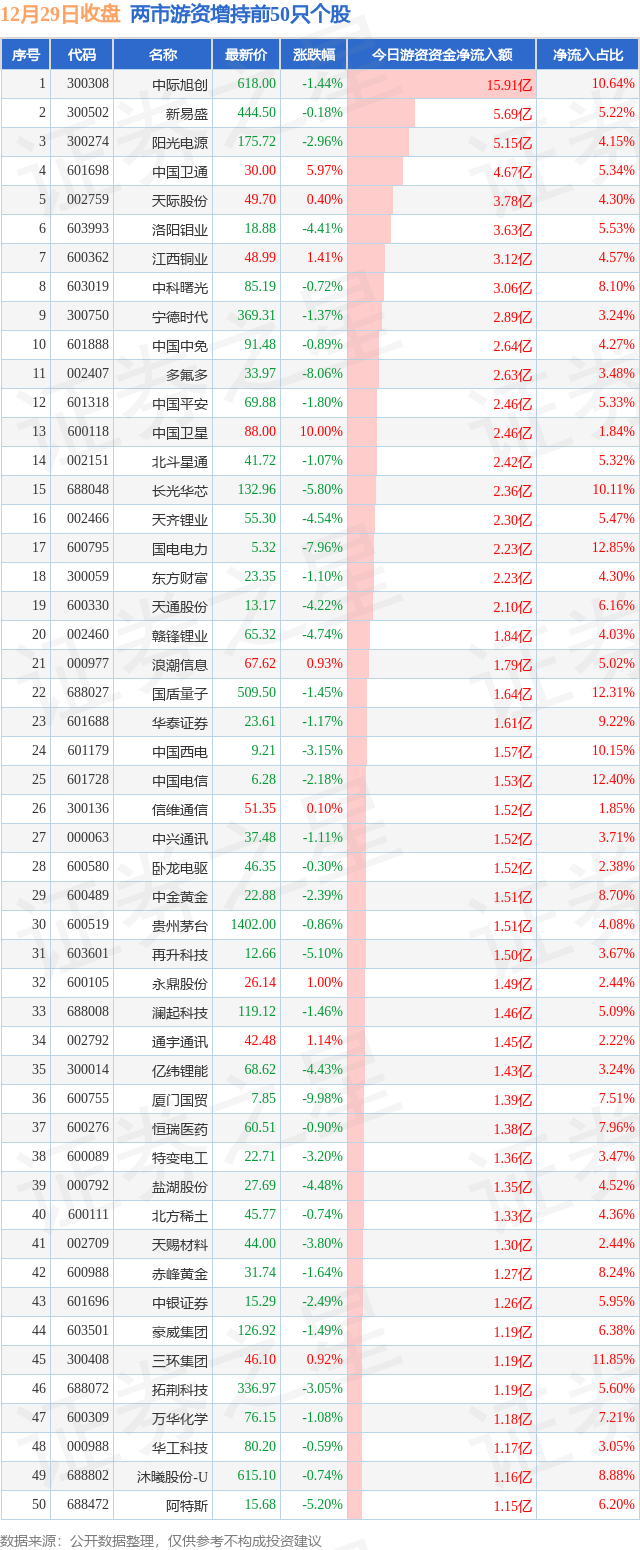The width and height of the screenshot is (640, 1550).
Task: Select stock name 东方财富
Action: tap(180, 577)
